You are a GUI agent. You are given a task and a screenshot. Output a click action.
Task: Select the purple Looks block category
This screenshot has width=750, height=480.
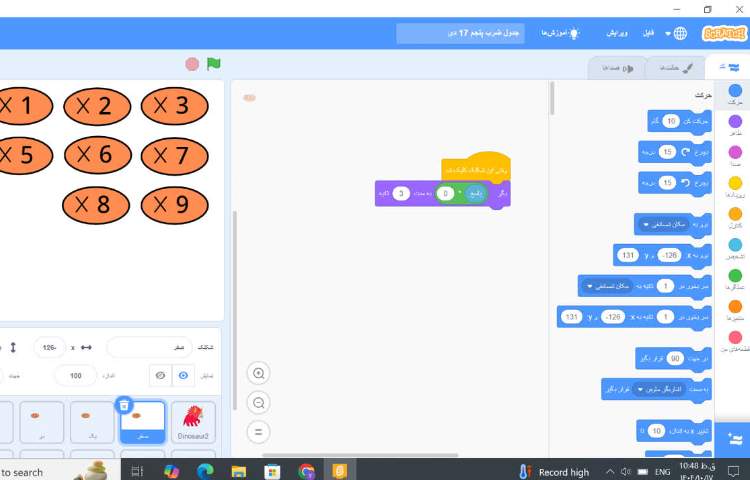735,125
